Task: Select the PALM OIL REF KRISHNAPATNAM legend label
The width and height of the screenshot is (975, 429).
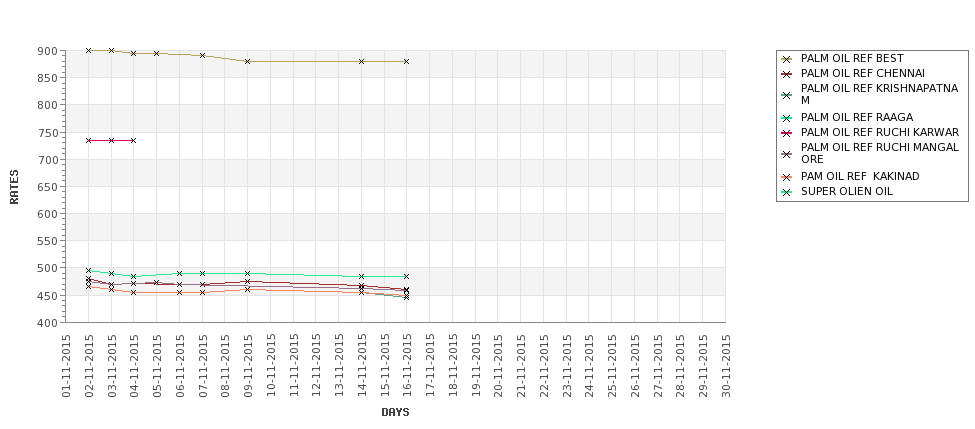Action: click(879, 95)
